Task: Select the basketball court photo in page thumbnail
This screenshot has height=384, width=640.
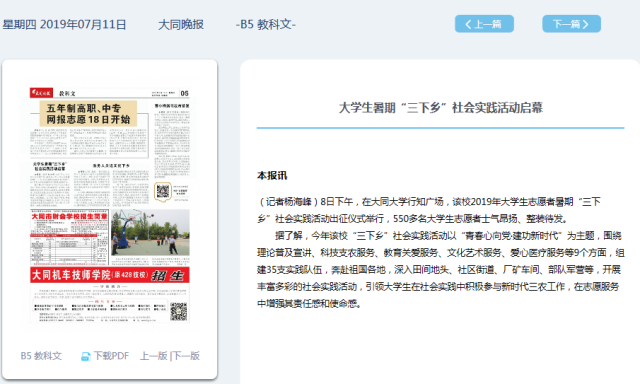Action: point(150,233)
